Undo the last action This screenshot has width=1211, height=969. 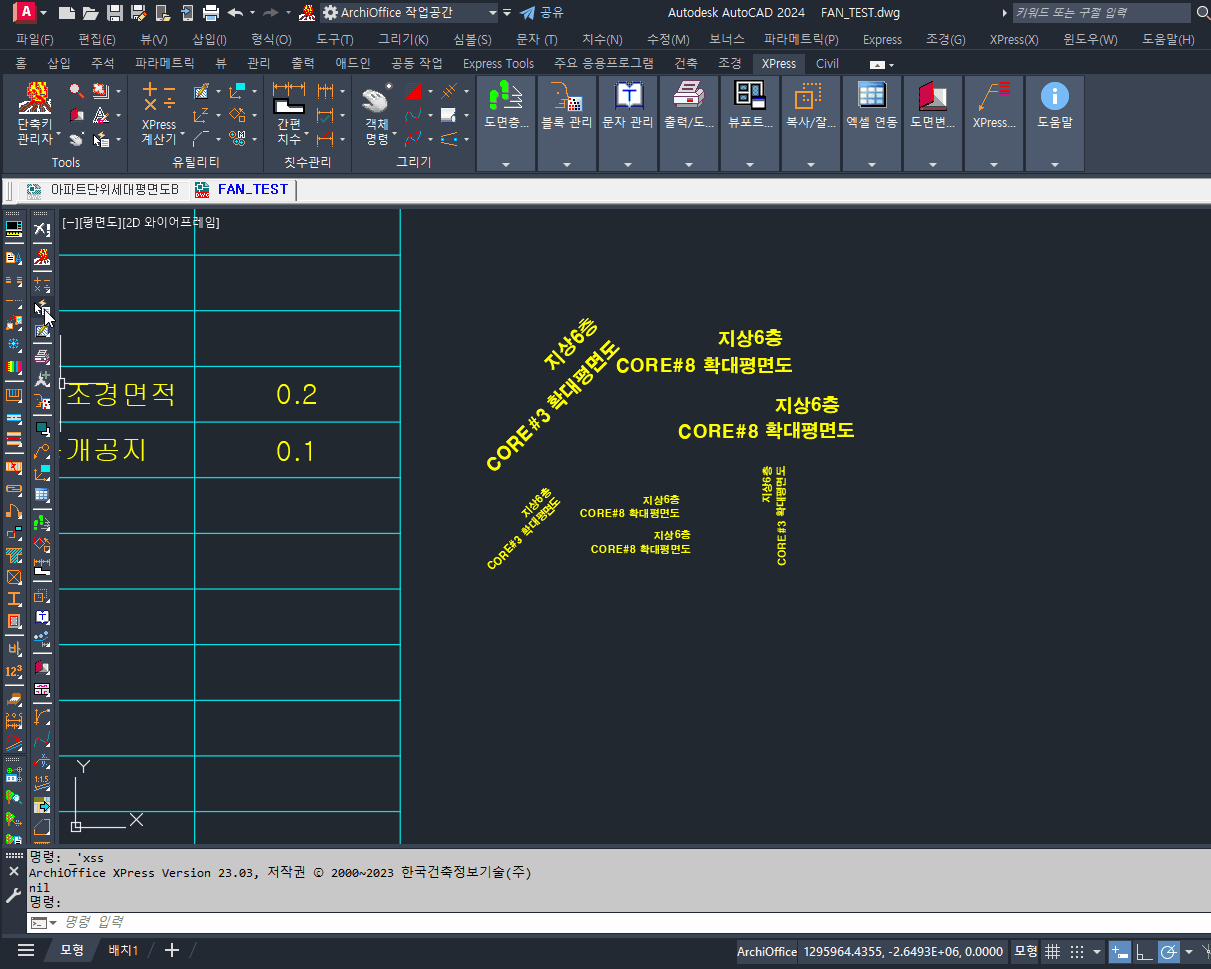(235, 13)
